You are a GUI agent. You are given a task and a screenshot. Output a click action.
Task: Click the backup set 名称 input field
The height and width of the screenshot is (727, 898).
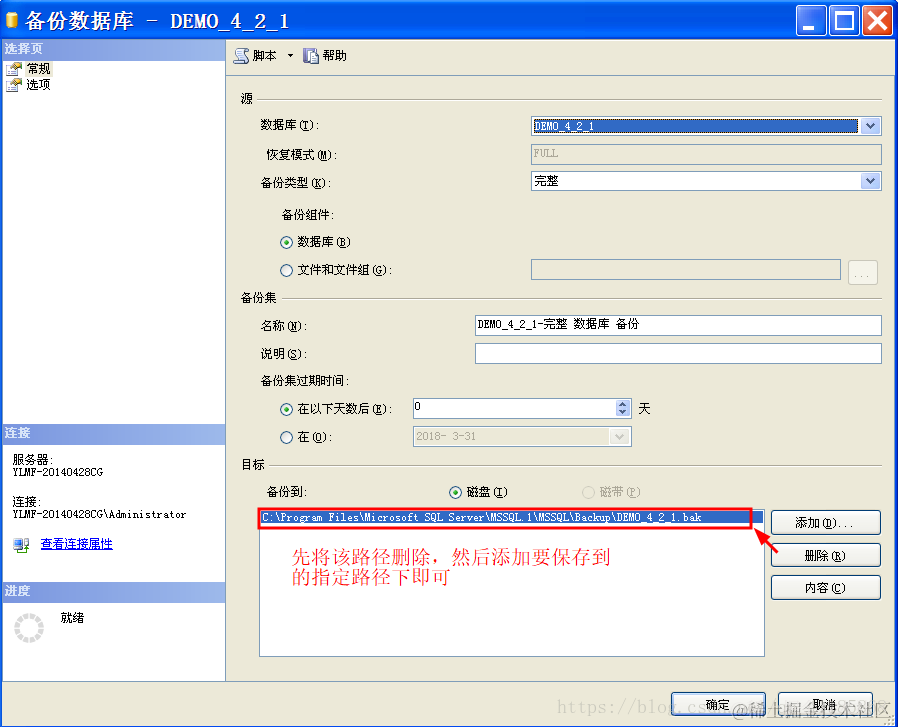[678, 325]
